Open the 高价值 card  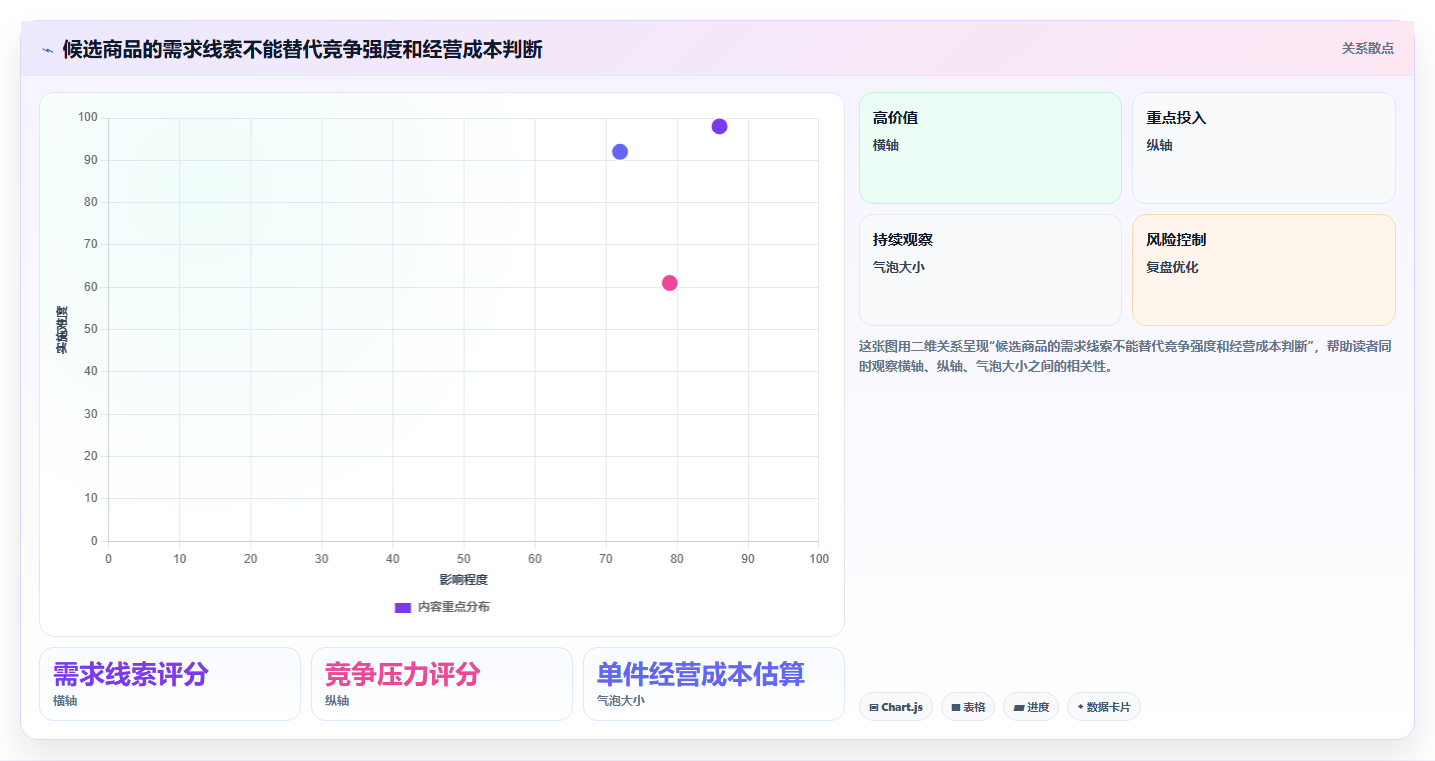tap(990, 148)
